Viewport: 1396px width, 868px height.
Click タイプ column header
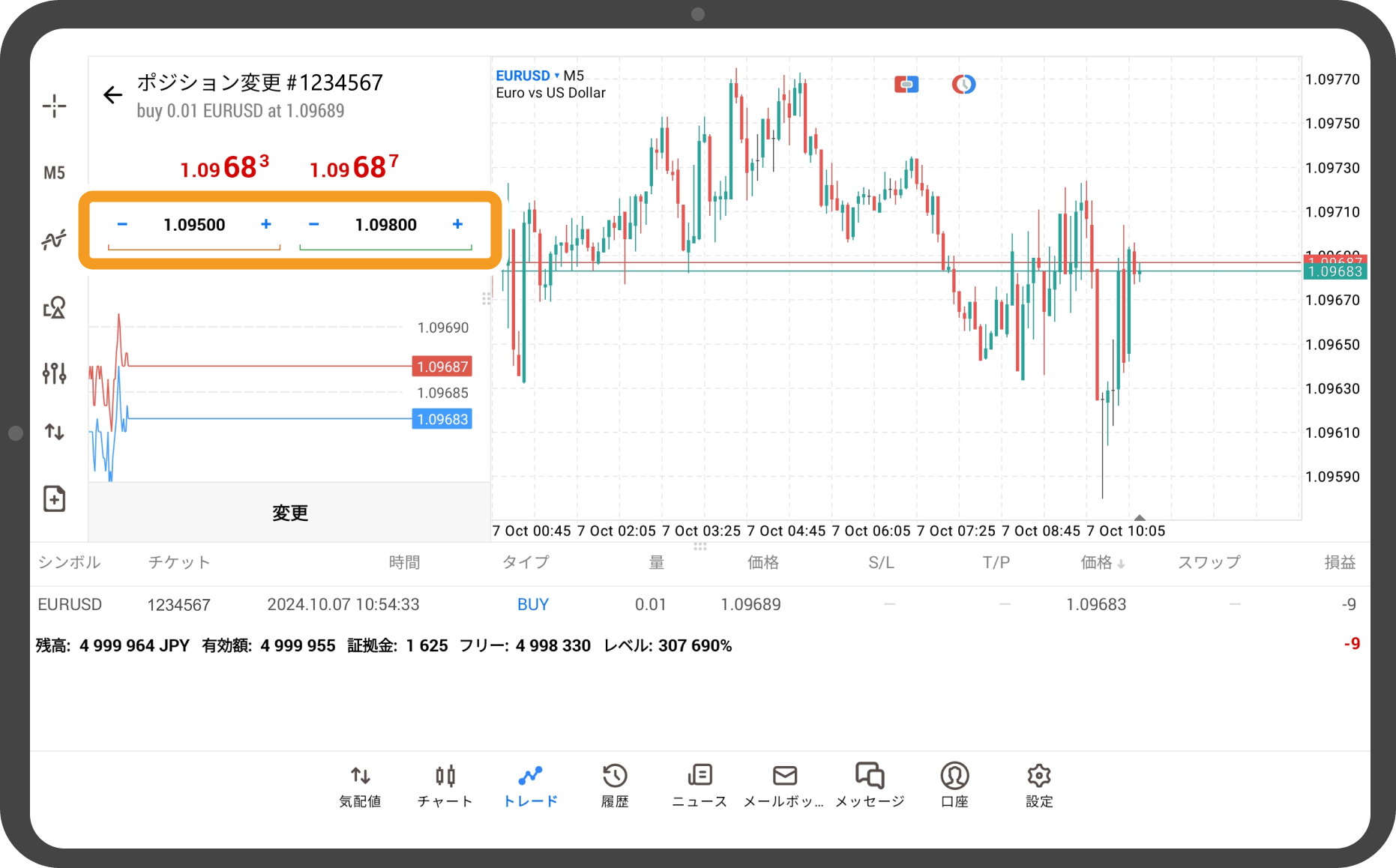point(526,563)
